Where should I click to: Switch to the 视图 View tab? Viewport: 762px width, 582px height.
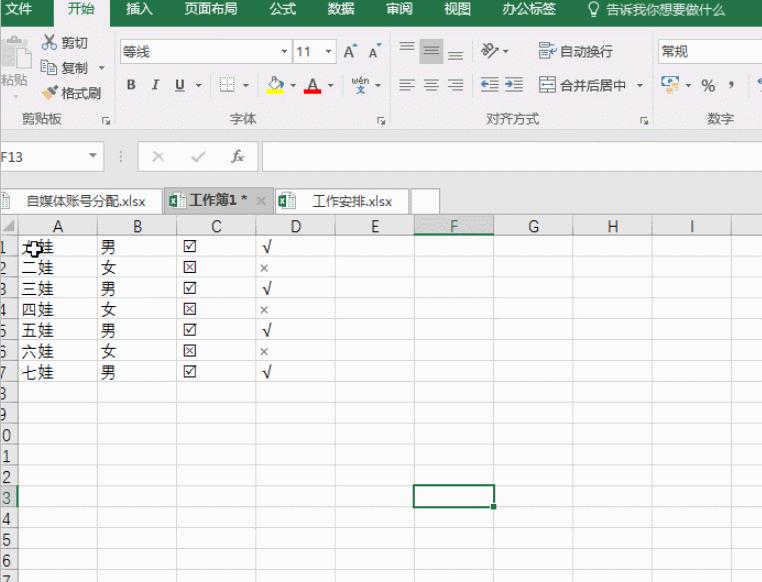point(457,9)
